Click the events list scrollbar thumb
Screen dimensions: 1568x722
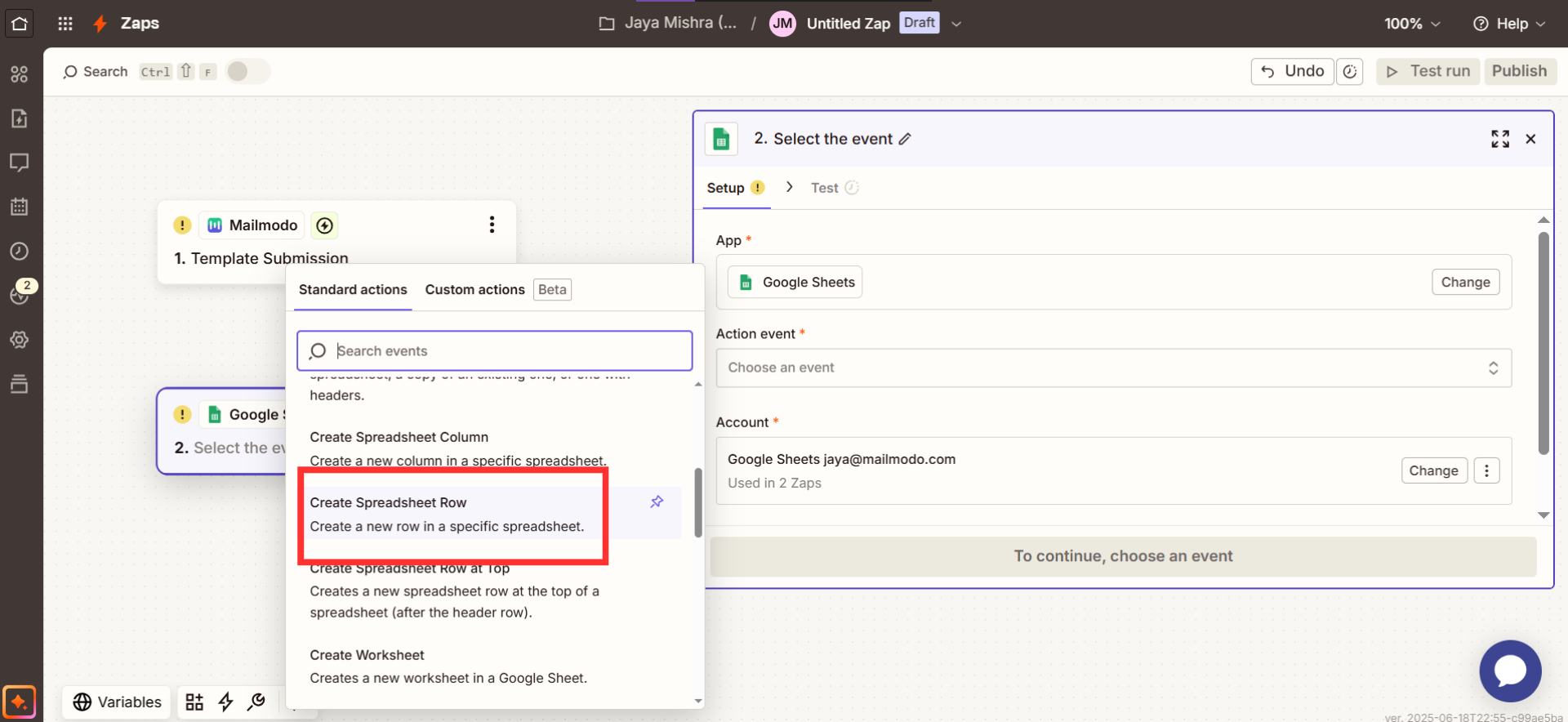[x=698, y=502]
